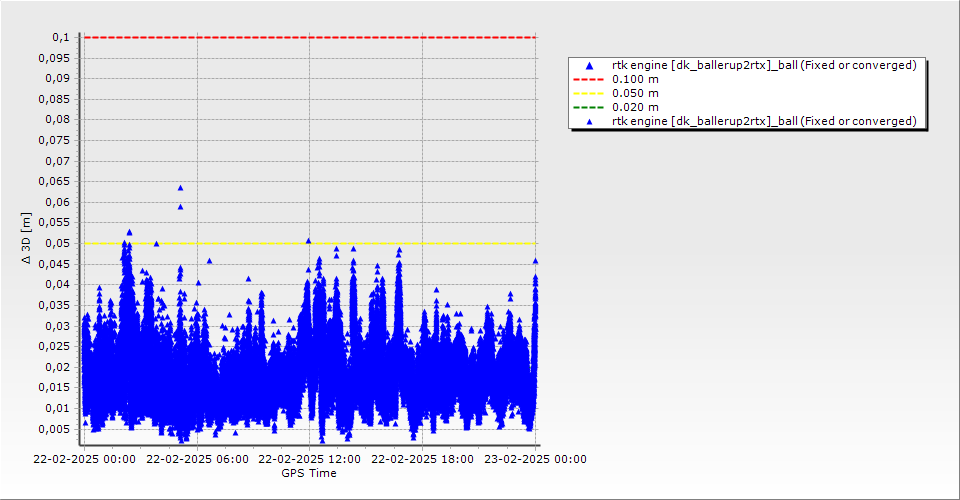
Task: Click the 'Δ 3D [m]' y-axis title
Action: [x=26, y=239]
